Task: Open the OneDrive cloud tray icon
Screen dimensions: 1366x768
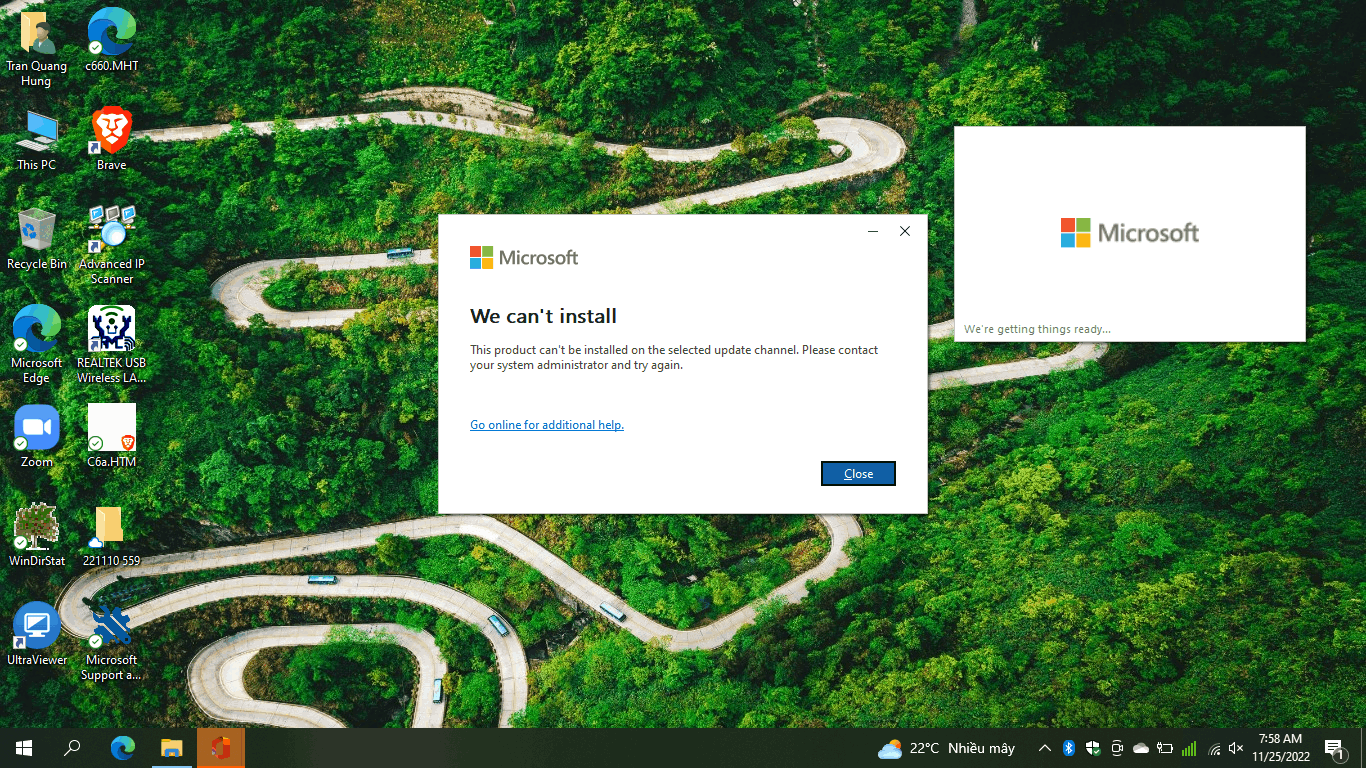Action: (1141, 748)
